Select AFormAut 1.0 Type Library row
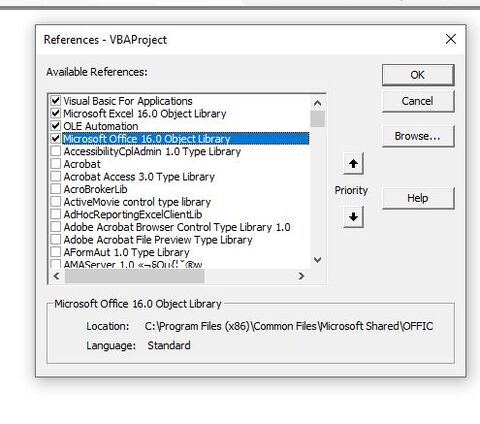Viewport: 480px width, 424px height. [126, 253]
